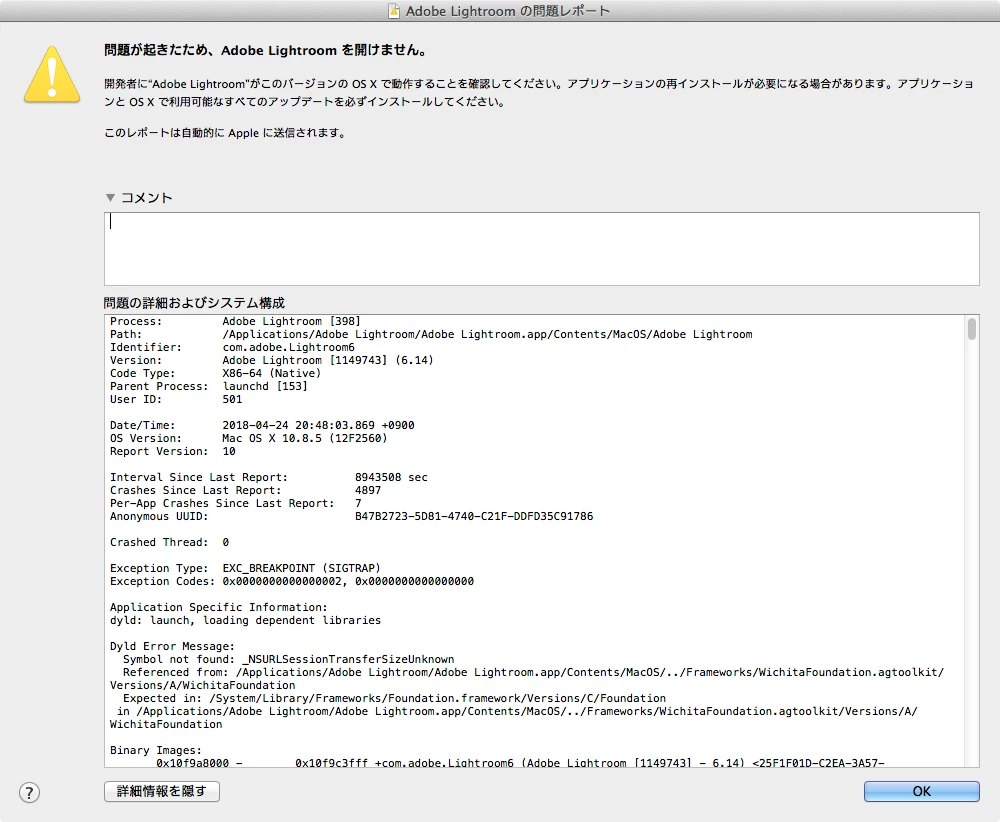The height and width of the screenshot is (822, 1000).
Task: Click the 0x10f9a8000 binary image line
Action: (x=520, y=762)
